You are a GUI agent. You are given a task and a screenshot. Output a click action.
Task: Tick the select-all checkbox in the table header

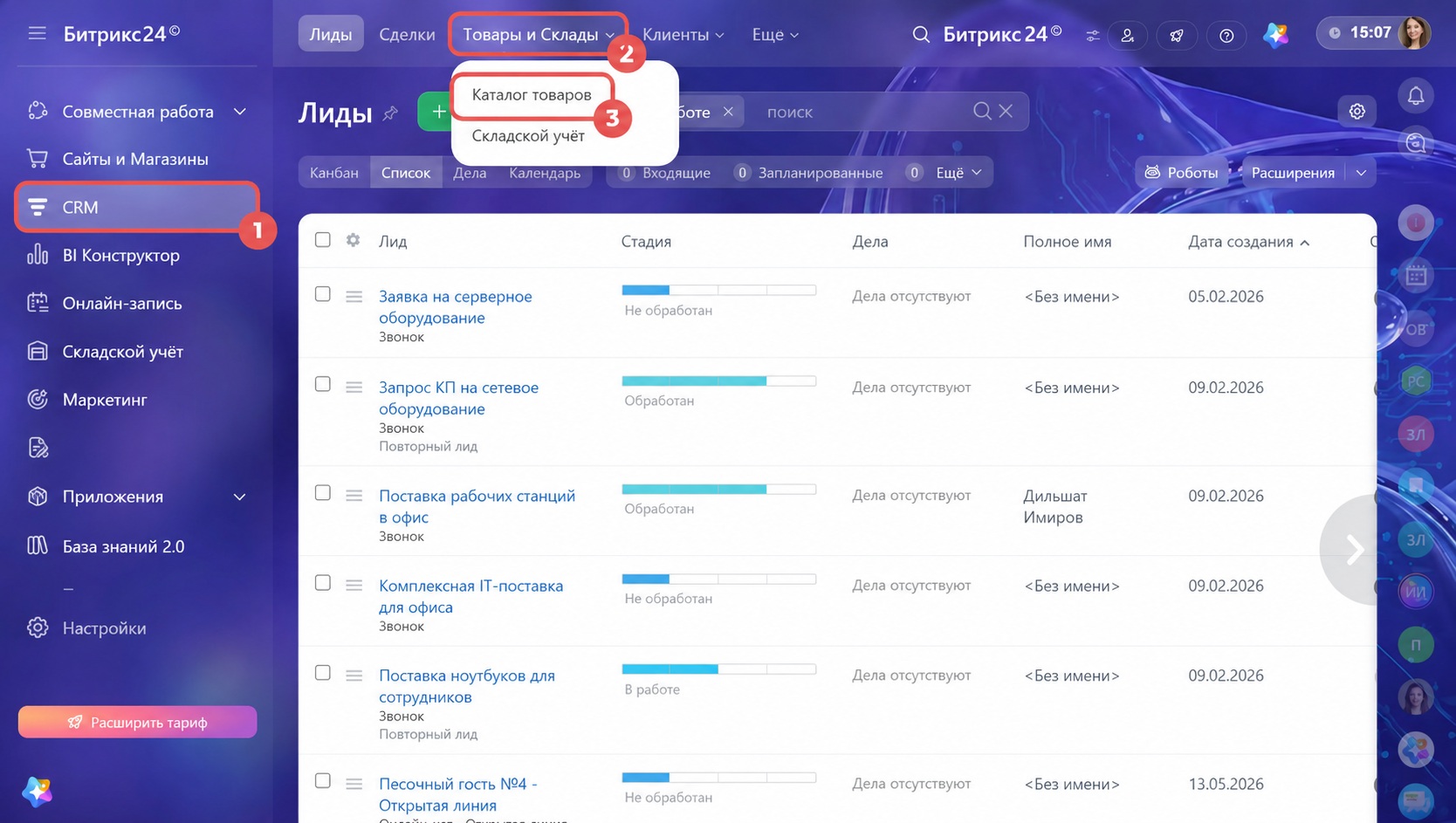pyautogui.click(x=323, y=239)
